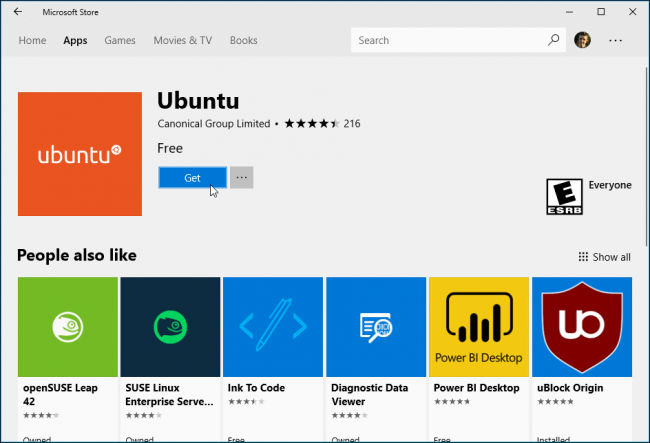Open the uBlock Origin shield icon
The width and height of the screenshot is (650, 443).
tap(582, 327)
